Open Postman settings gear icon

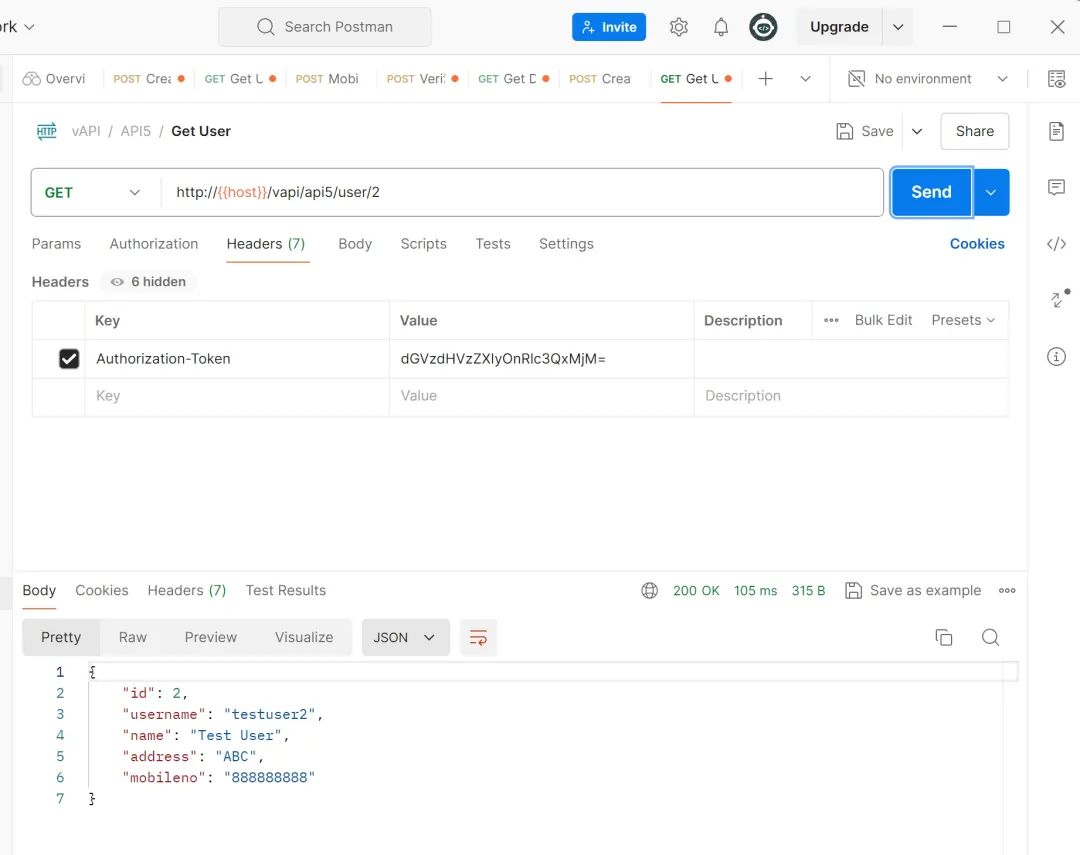click(678, 27)
